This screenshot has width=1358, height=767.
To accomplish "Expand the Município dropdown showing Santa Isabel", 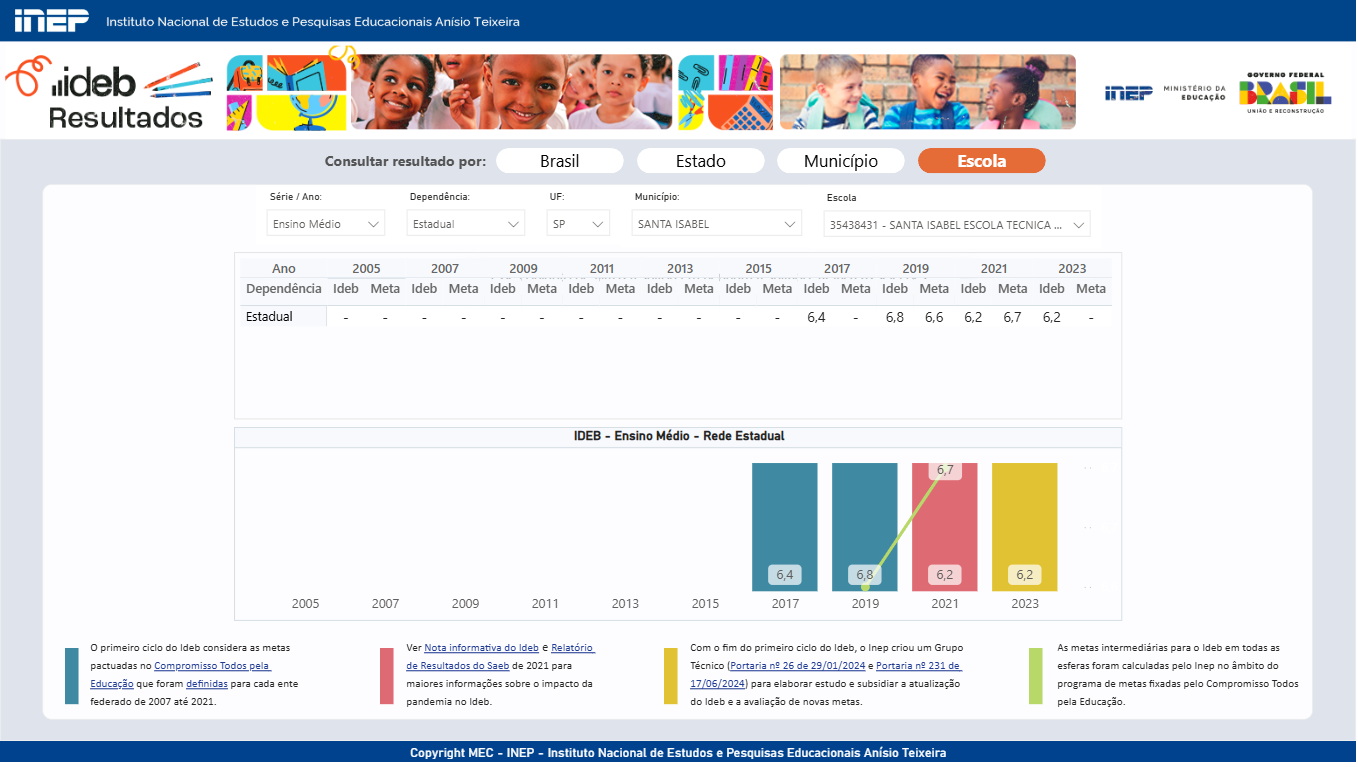I will tap(717, 224).
